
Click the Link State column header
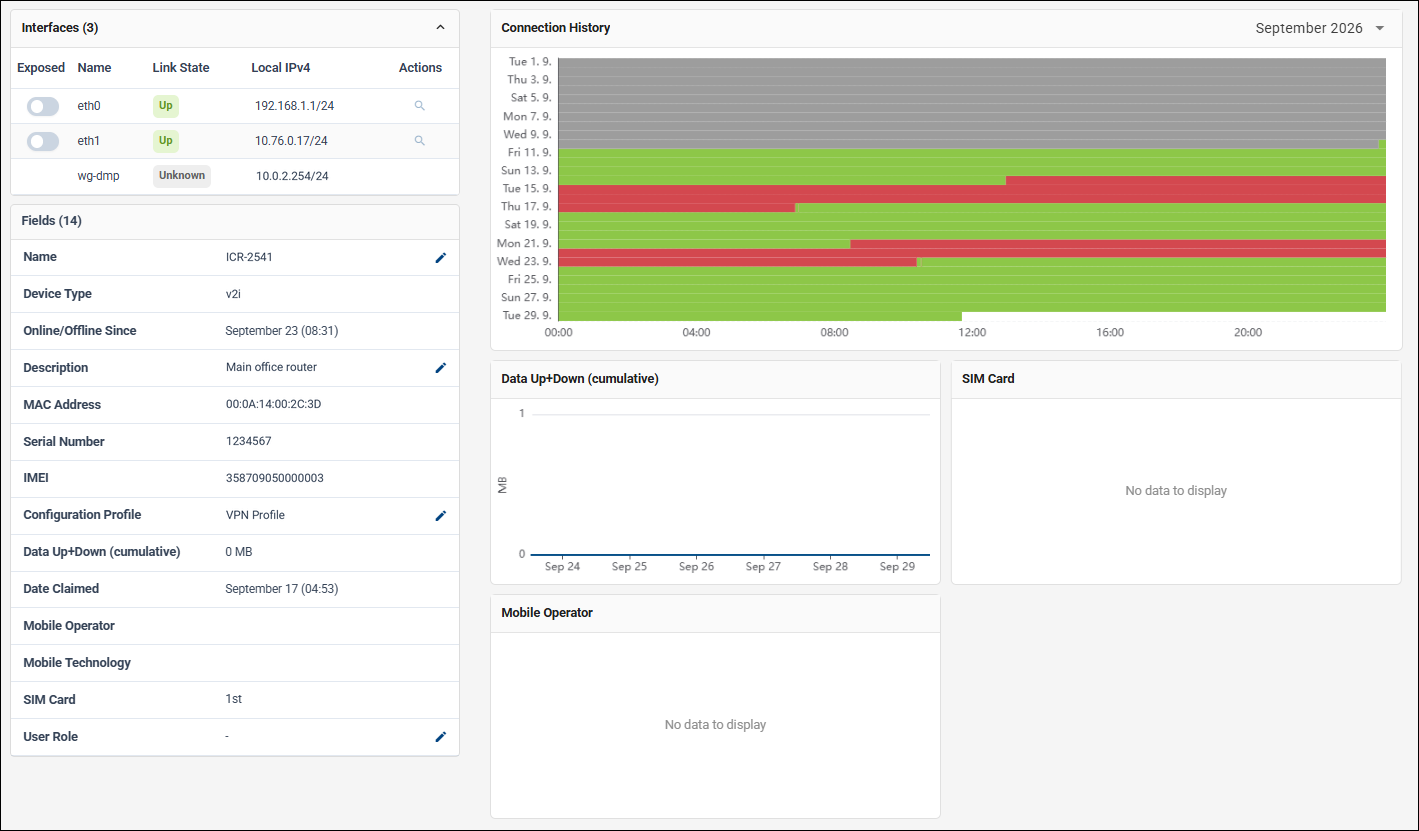tap(181, 68)
